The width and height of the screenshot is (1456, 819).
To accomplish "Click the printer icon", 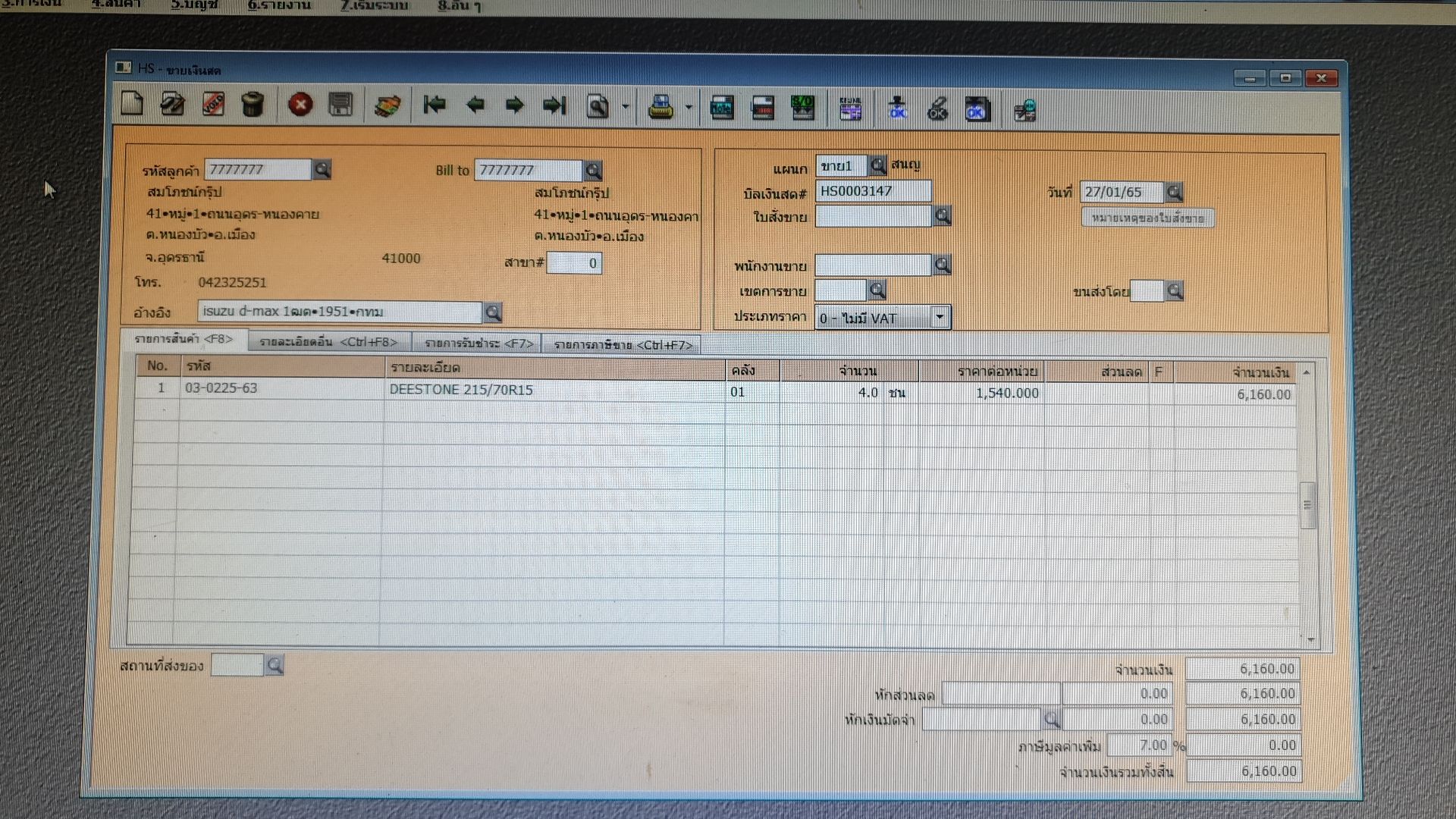I will tap(661, 108).
